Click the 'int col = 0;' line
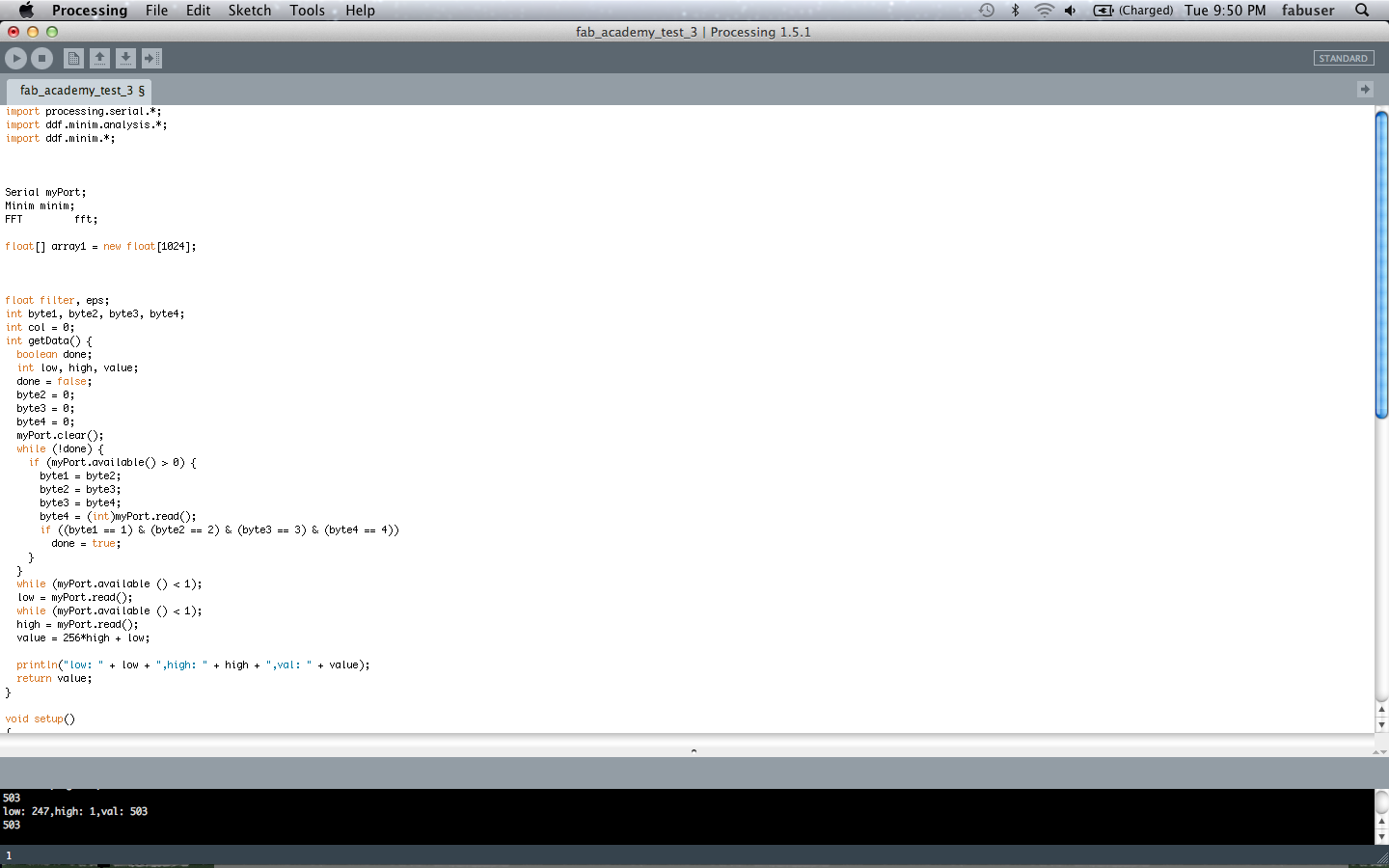Image resolution: width=1389 pixels, height=868 pixels. coord(40,328)
